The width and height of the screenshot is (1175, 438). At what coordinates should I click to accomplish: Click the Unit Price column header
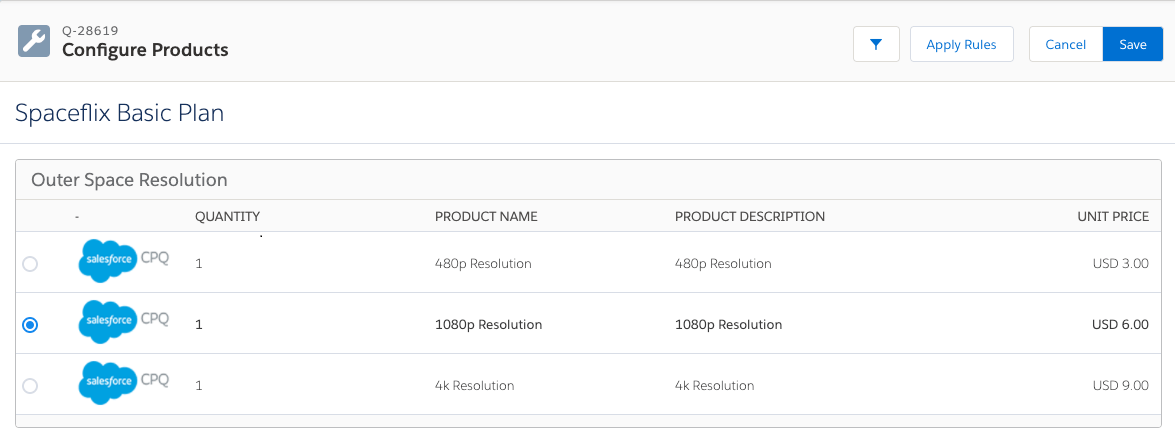tap(1112, 216)
